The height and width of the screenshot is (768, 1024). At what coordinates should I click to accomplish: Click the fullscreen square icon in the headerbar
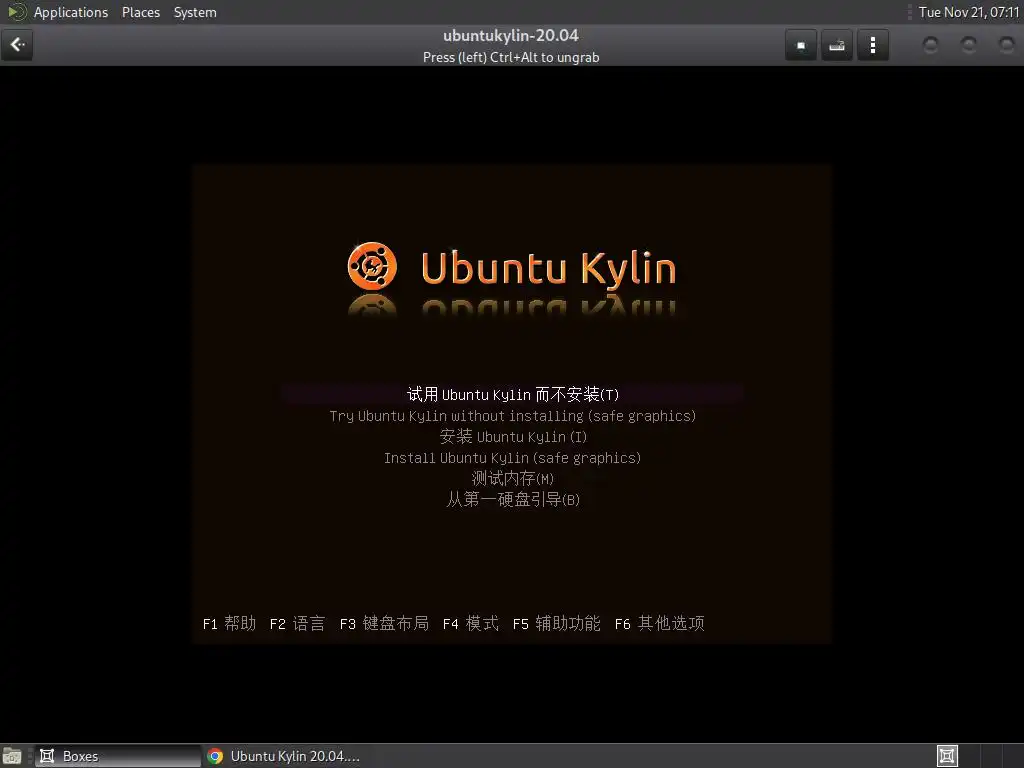point(801,45)
